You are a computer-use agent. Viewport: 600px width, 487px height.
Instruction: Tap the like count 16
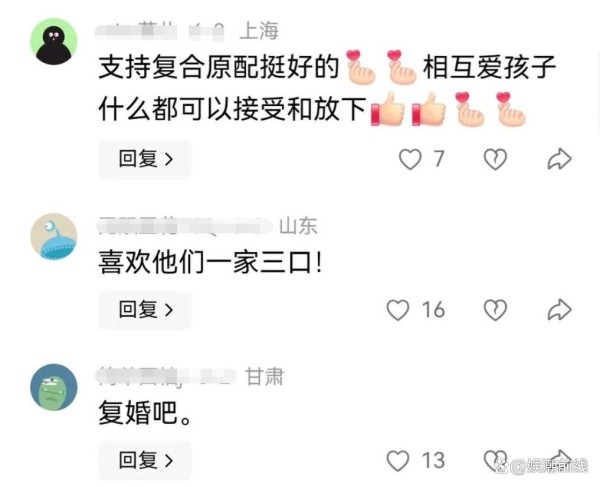click(433, 309)
